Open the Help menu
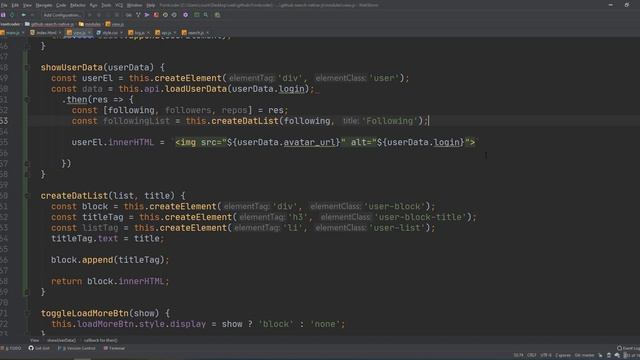The height and width of the screenshot is (360, 640). coord(151,5)
